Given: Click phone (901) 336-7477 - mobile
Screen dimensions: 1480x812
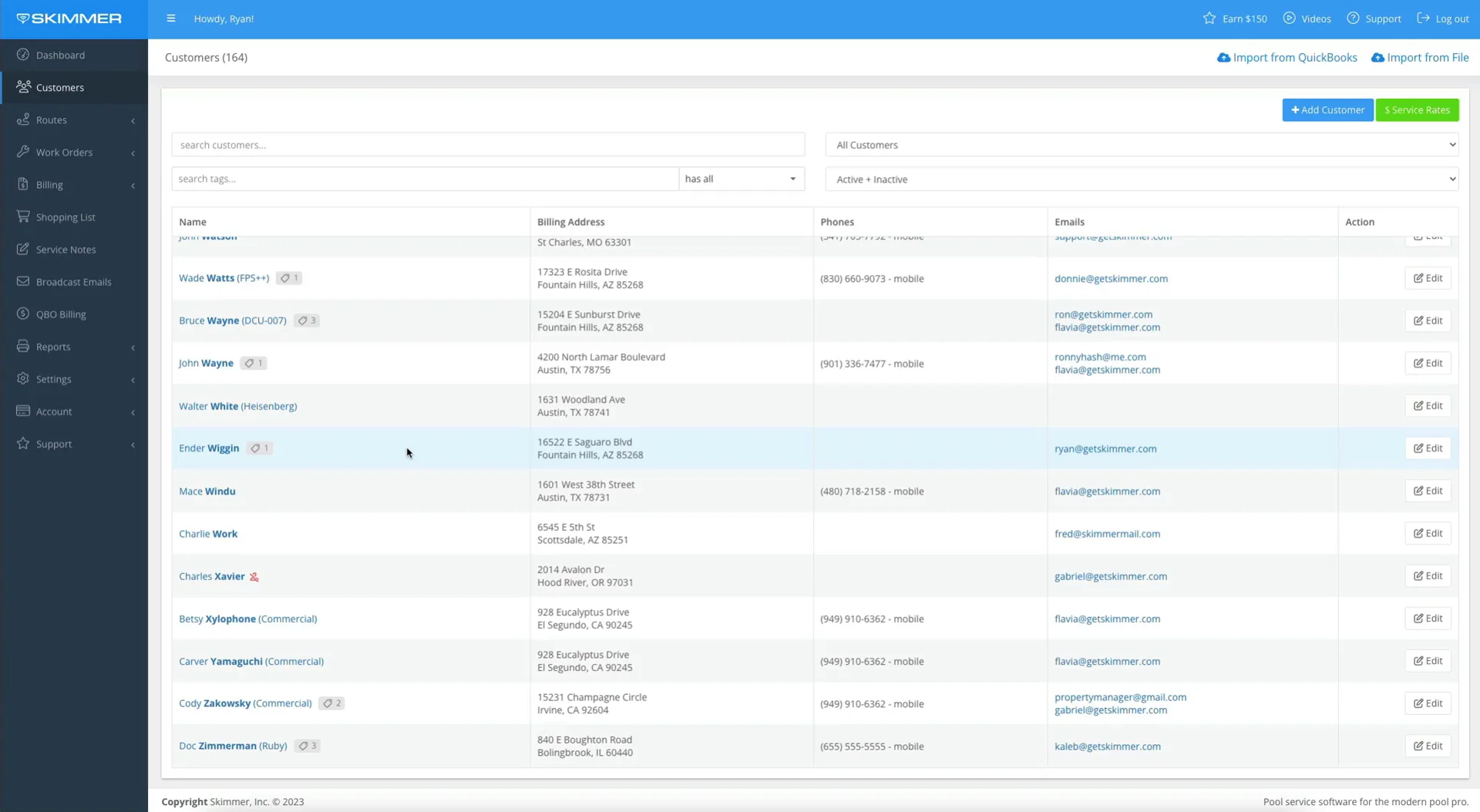Looking at the screenshot, I should click(872, 364).
